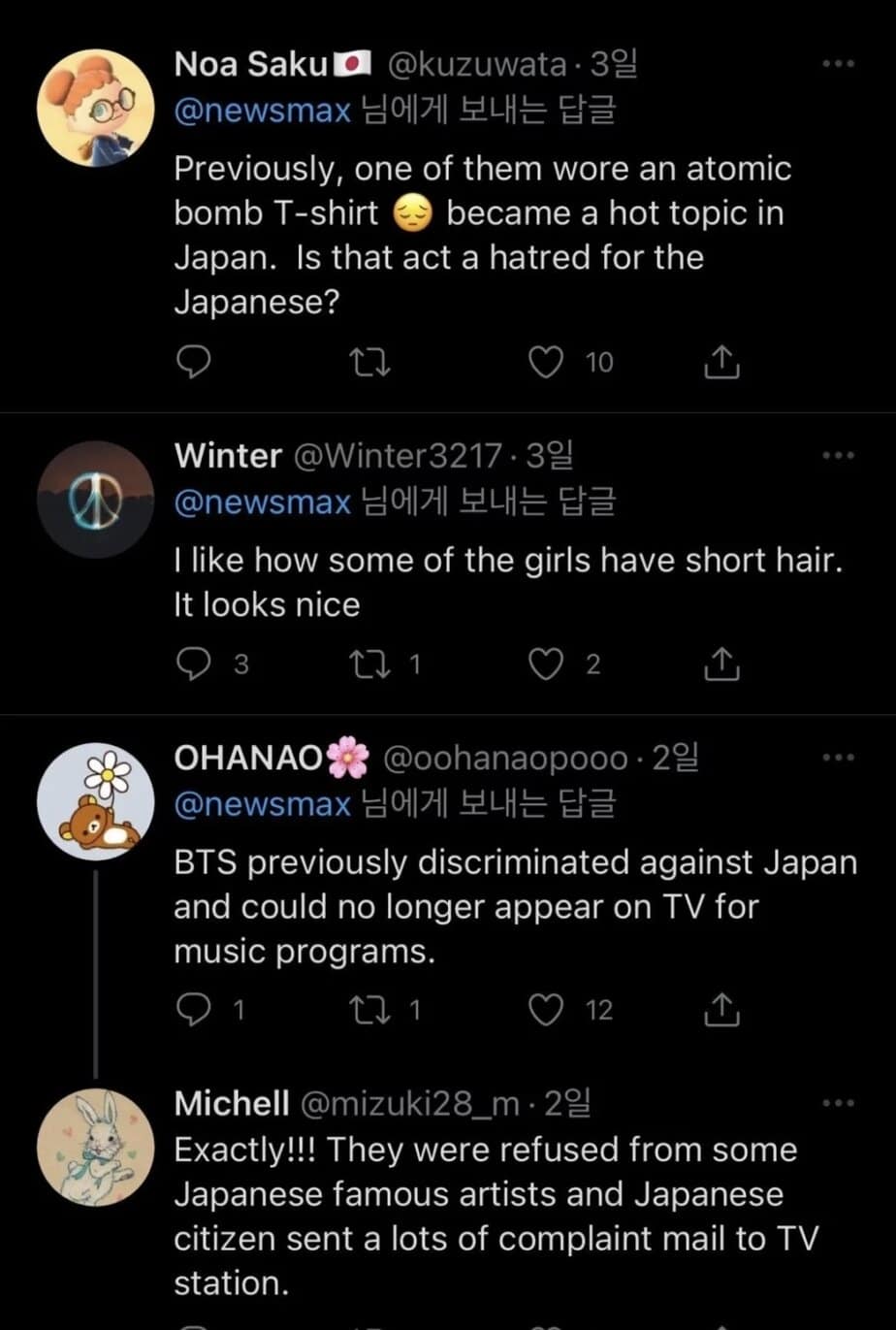Screen dimensions: 896x1330
Task: View Michell's rabbit profile picture
Action: [x=96, y=1147]
